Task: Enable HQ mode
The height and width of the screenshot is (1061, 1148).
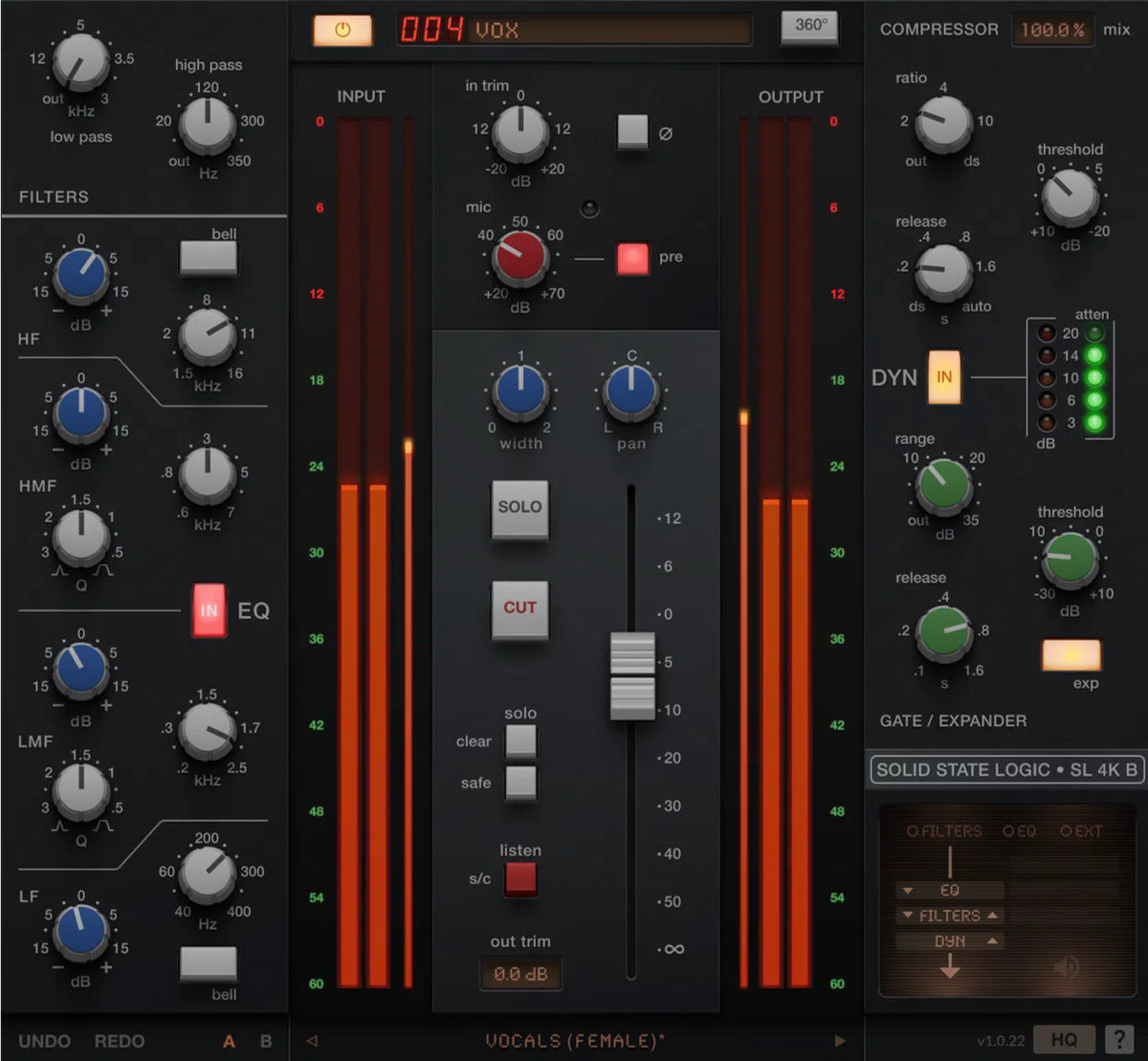Action: pyautogui.click(x=1065, y=1041)
